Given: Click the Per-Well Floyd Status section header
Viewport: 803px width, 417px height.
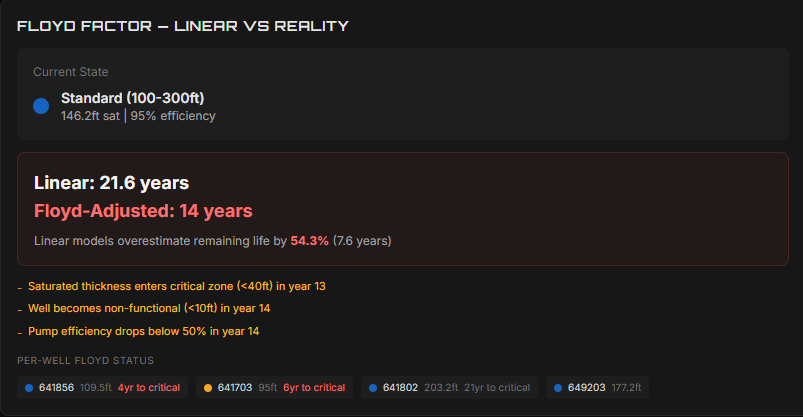Looking at the screenshot, I should 86,361.
